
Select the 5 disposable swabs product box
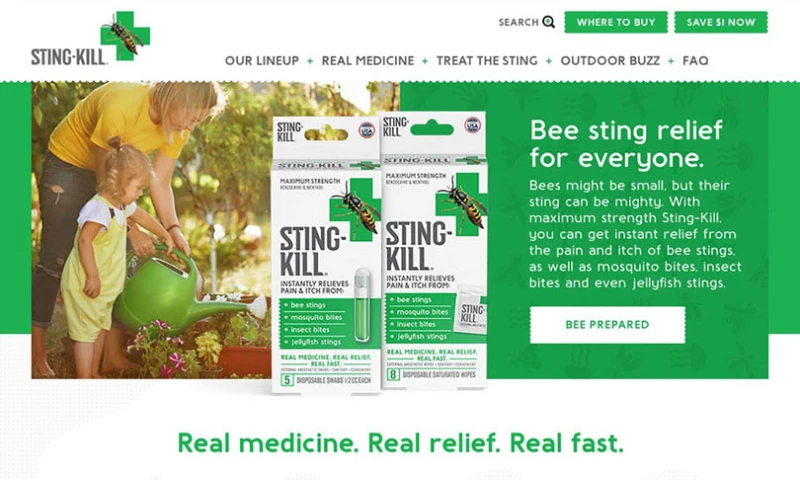pos(327,255)
